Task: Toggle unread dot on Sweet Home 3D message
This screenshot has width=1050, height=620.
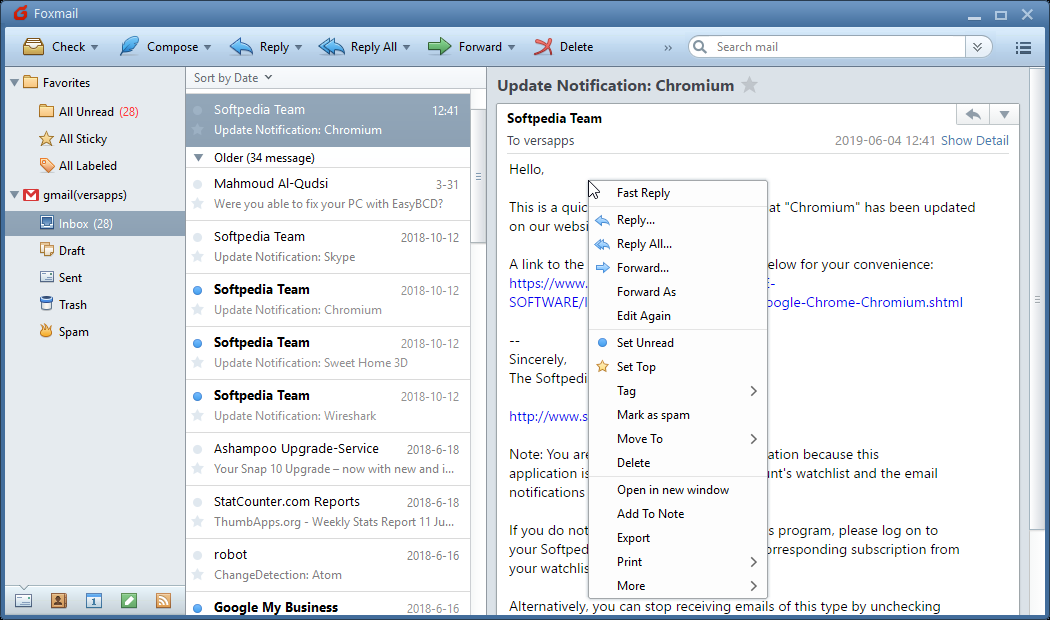Action: 198,343
